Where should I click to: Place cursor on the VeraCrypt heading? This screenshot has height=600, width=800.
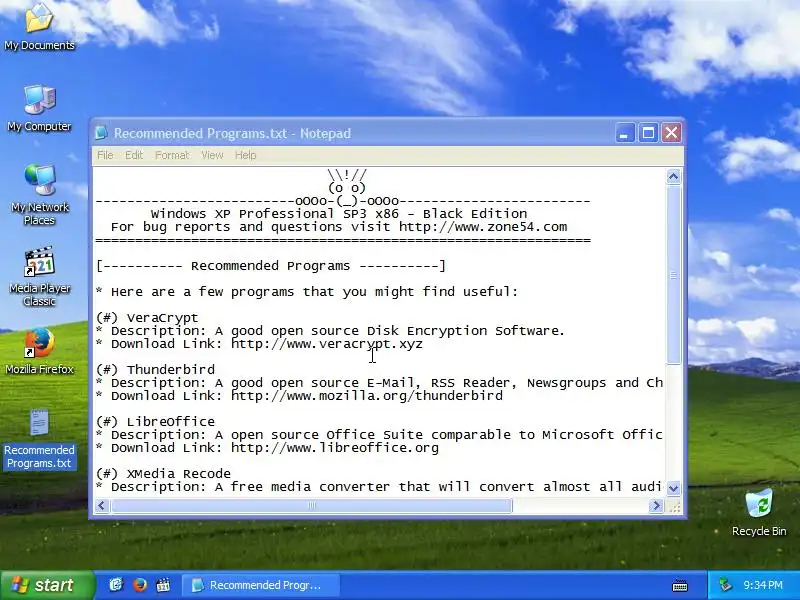click(x=162, y=318)
